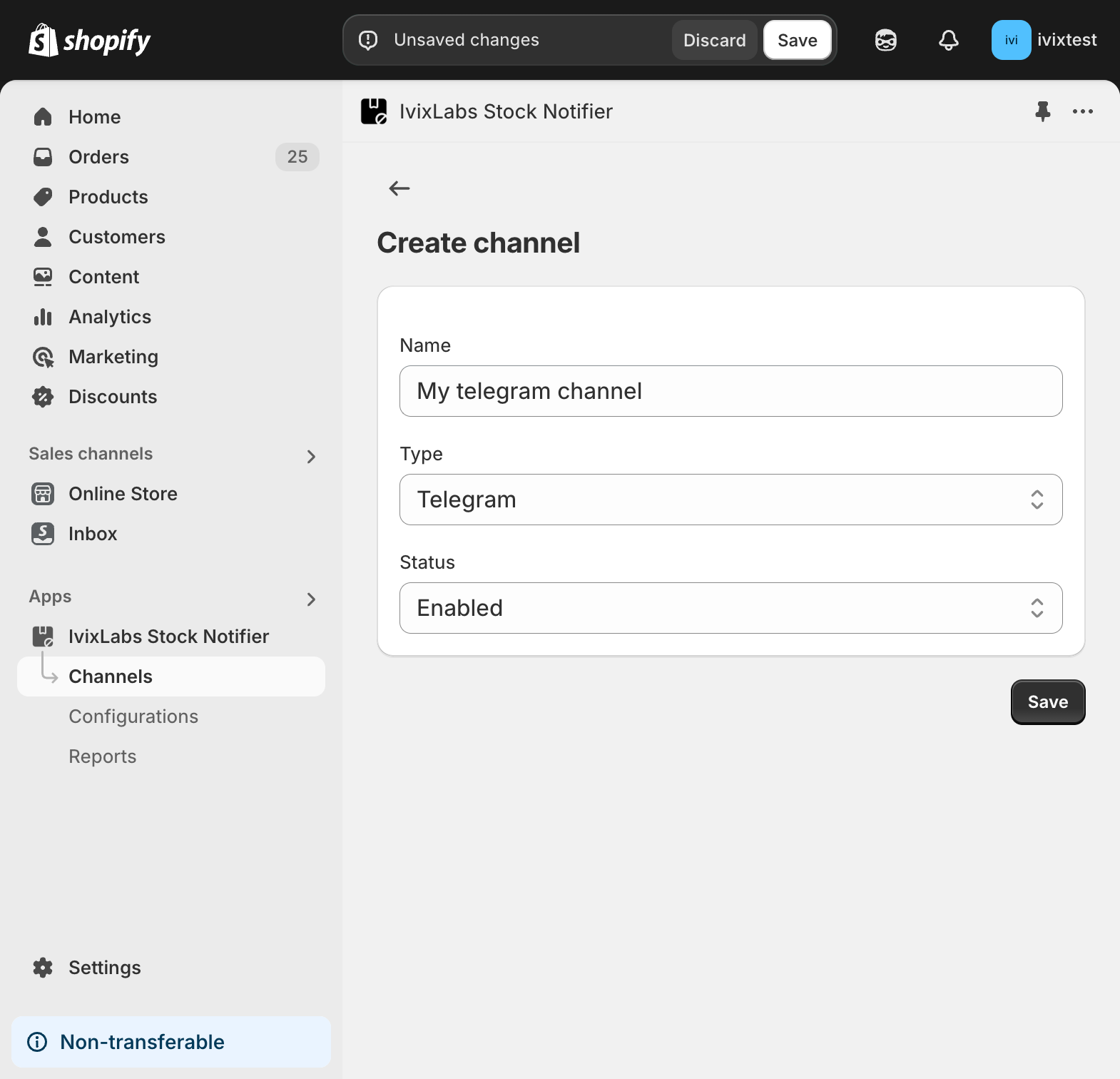The image size is (1120, 1079).
Task: Click the Inbox app icon
Action: (43, 534)
